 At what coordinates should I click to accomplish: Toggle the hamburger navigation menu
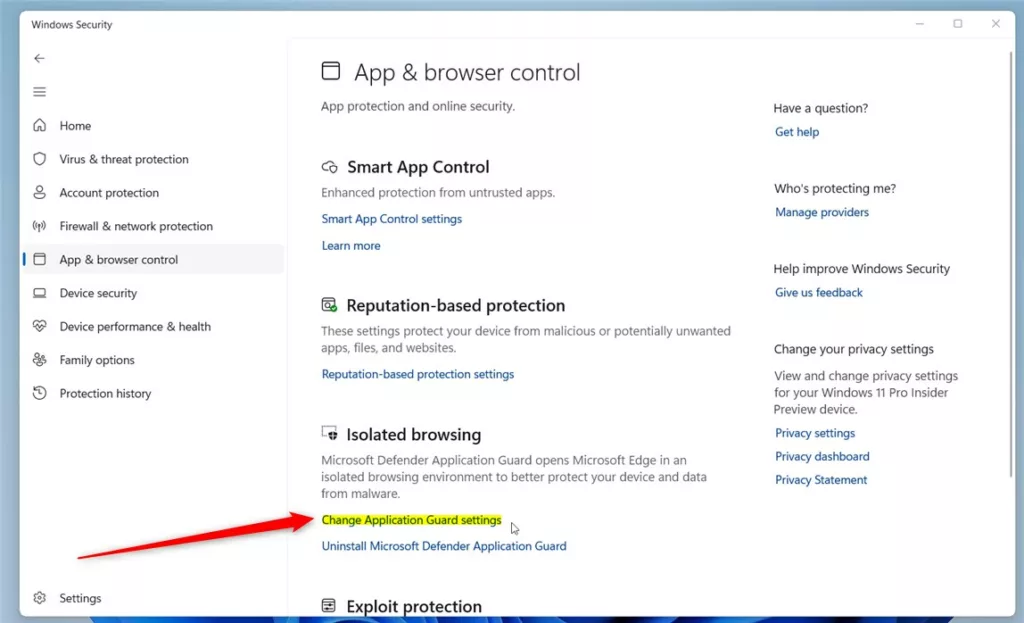tap(39, 92)
